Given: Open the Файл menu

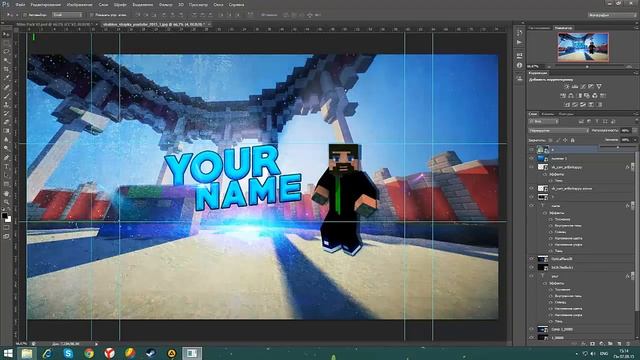Looking at the screenshot, I should pyautogui.click(x=20, y=5).
